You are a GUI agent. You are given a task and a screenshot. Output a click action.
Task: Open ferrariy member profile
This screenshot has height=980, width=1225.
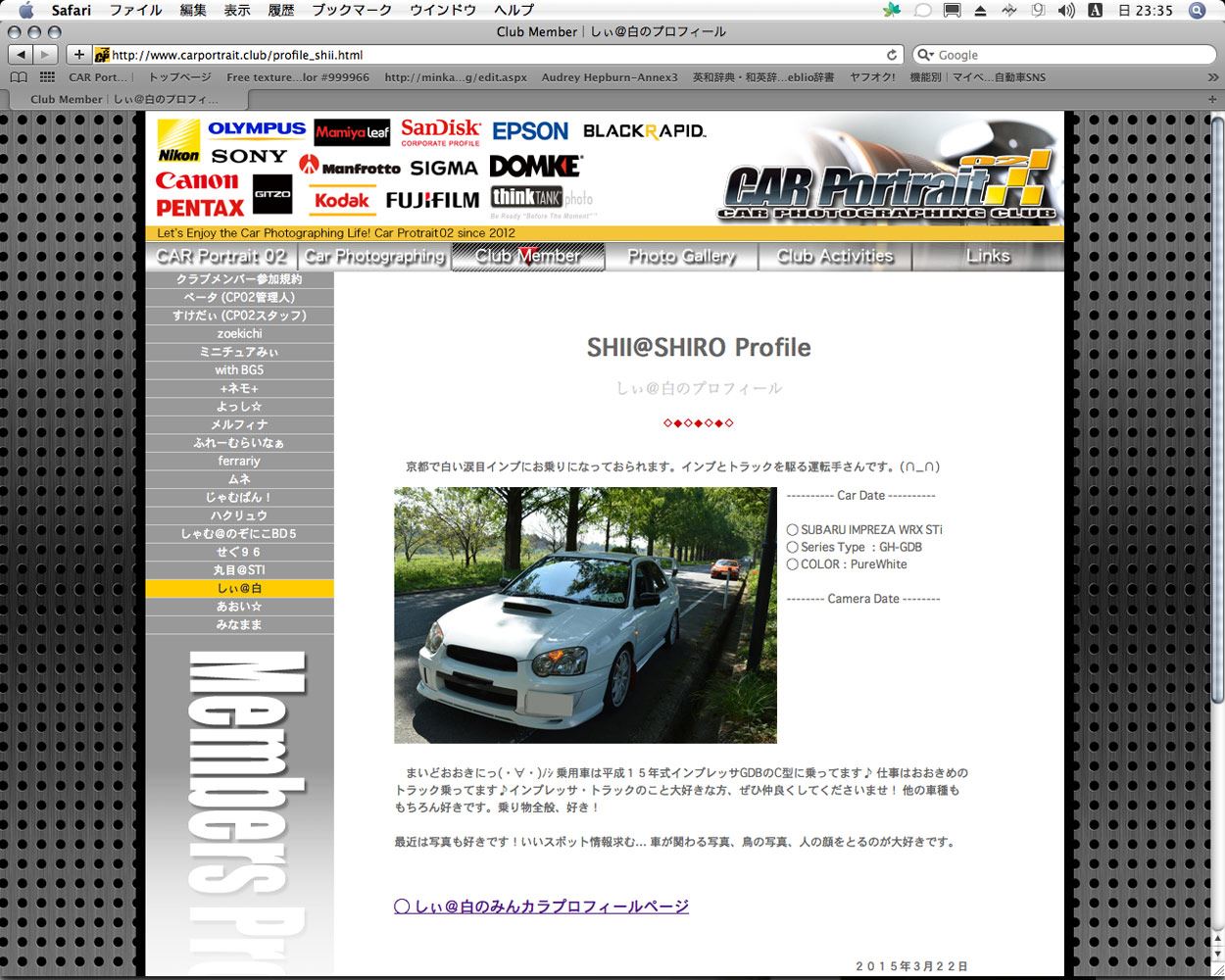(239, 462)
